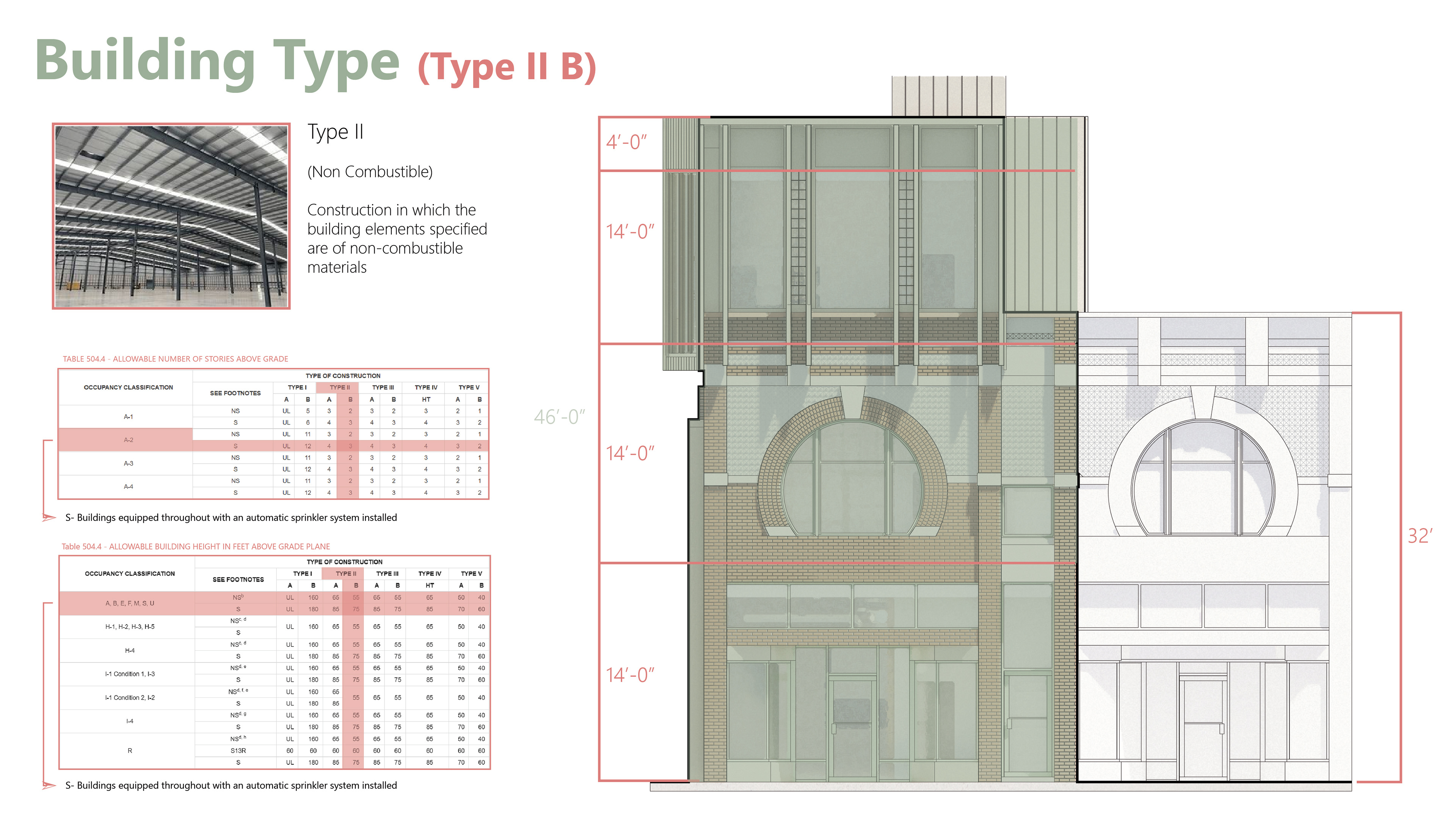
Task: Open the steel warehouse interior photo
Action: pyautogui.click(x=171, y=216)
